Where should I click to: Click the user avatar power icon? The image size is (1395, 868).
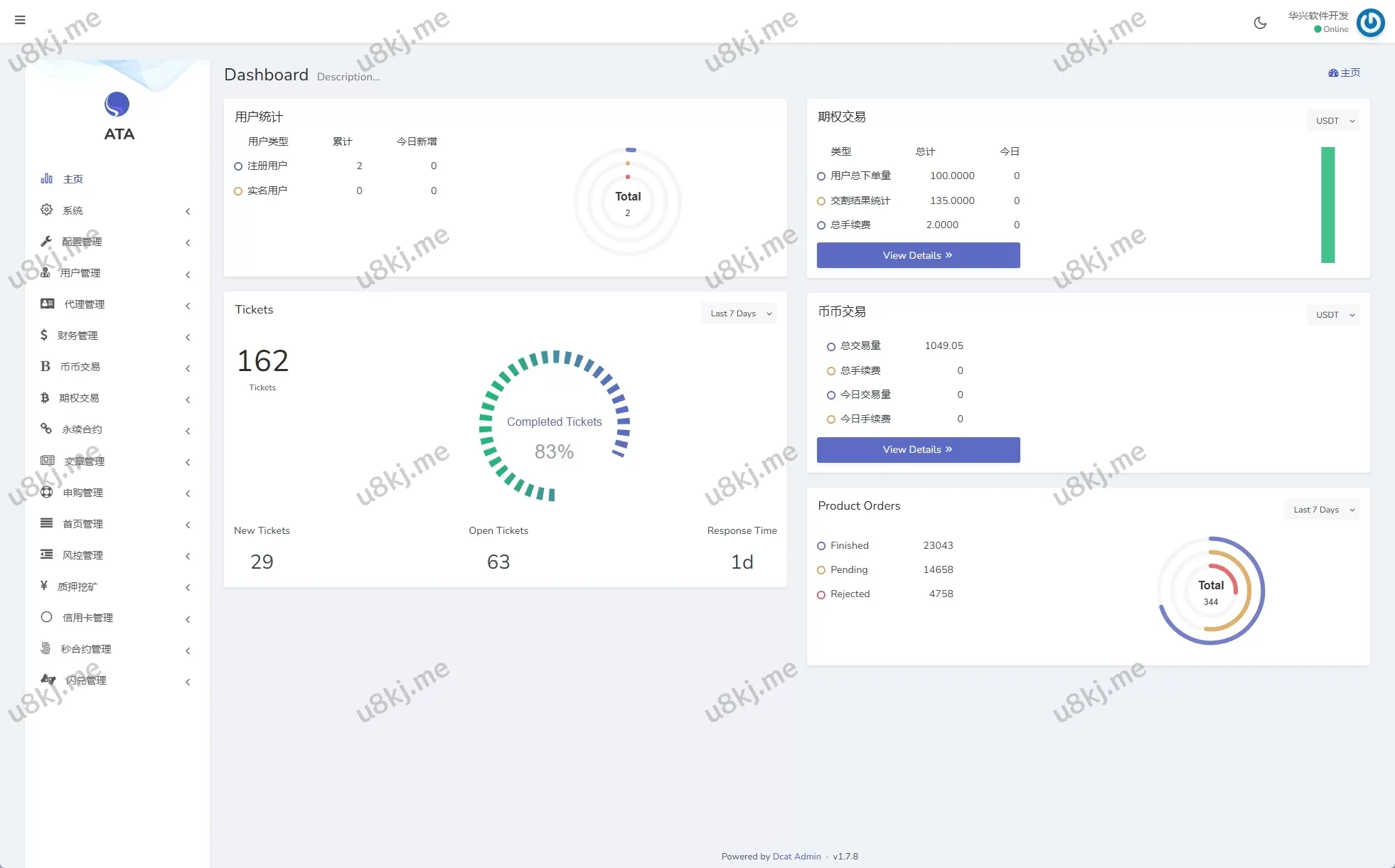tap(1370, 23)
